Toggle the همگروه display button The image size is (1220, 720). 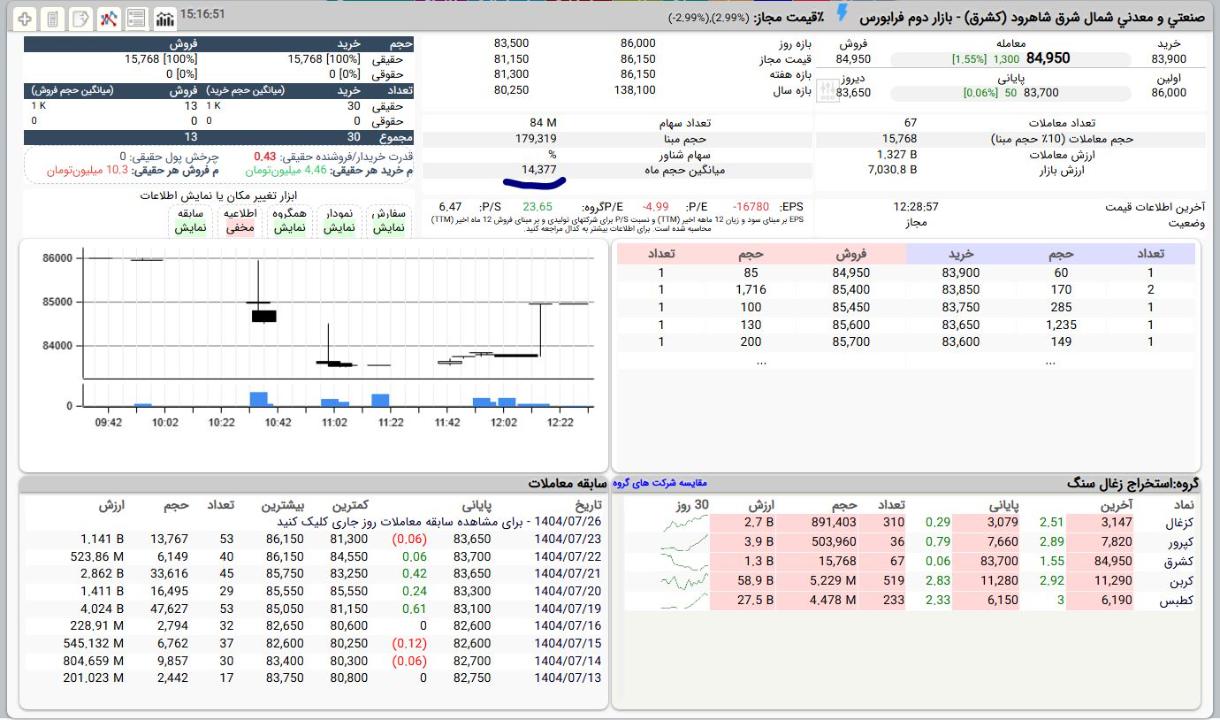pyautogui.click(x=289, y=221)
